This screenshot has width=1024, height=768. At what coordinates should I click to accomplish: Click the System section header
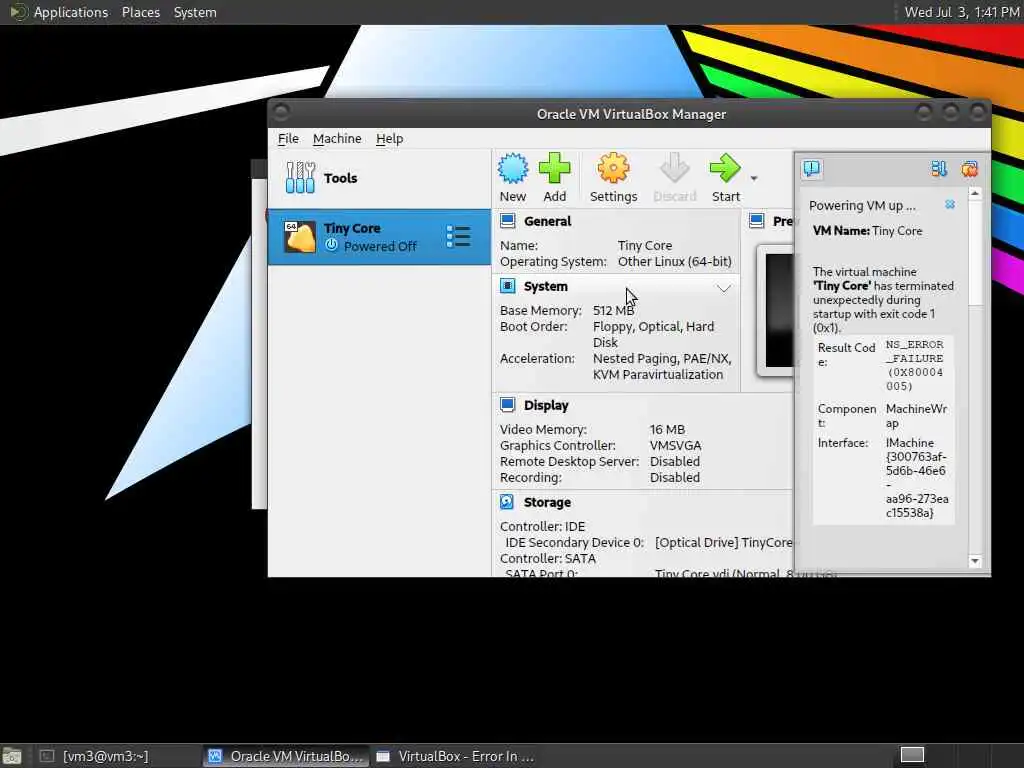(545, 286)
